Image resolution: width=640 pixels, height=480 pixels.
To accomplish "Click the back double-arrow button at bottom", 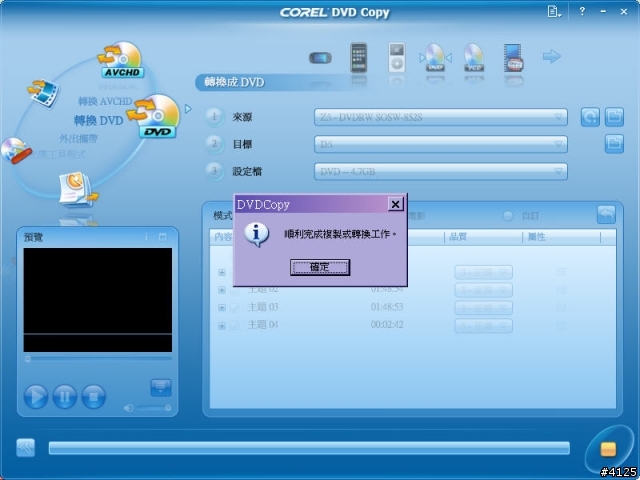I will [x=25, y=448].
